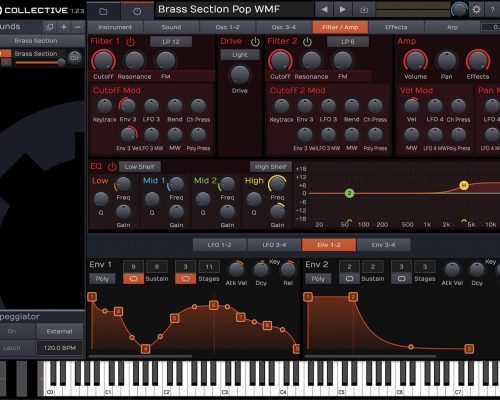Image resolution: width=500 pixels, height=400 pixels.
Task: Click the Filter 1 Resonance knob
Action: 134,61
